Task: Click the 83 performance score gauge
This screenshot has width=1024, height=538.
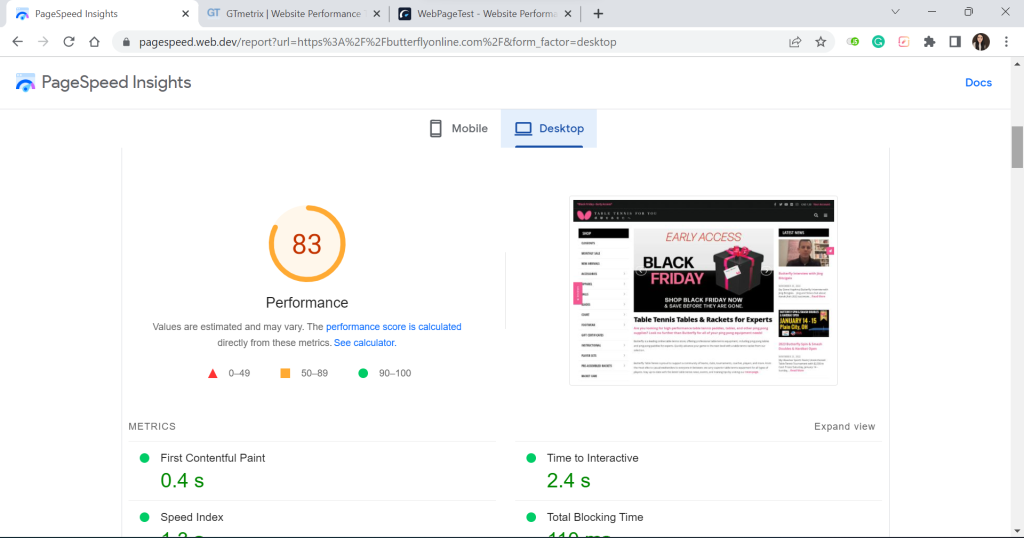Action: pyautogui.click(x=307, y=244)
